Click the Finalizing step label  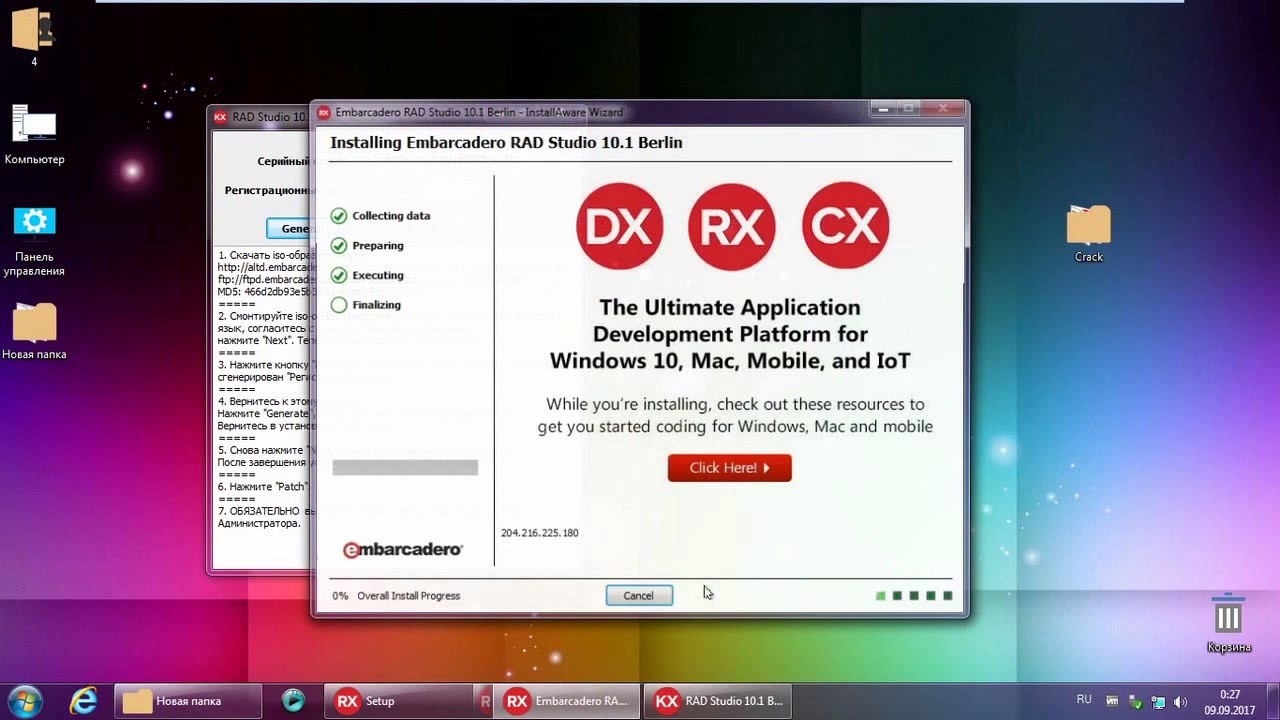click(x=376, y=305)
